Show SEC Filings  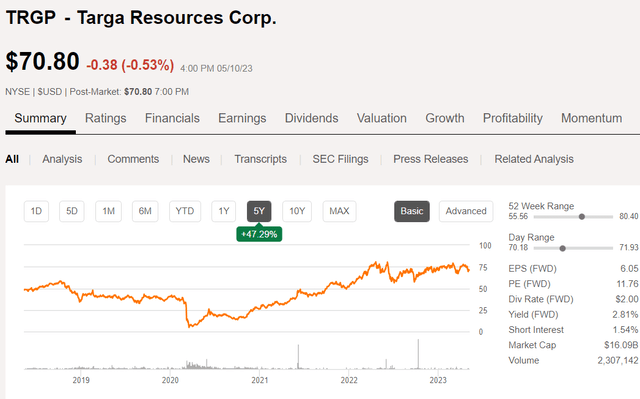[340, 159]
